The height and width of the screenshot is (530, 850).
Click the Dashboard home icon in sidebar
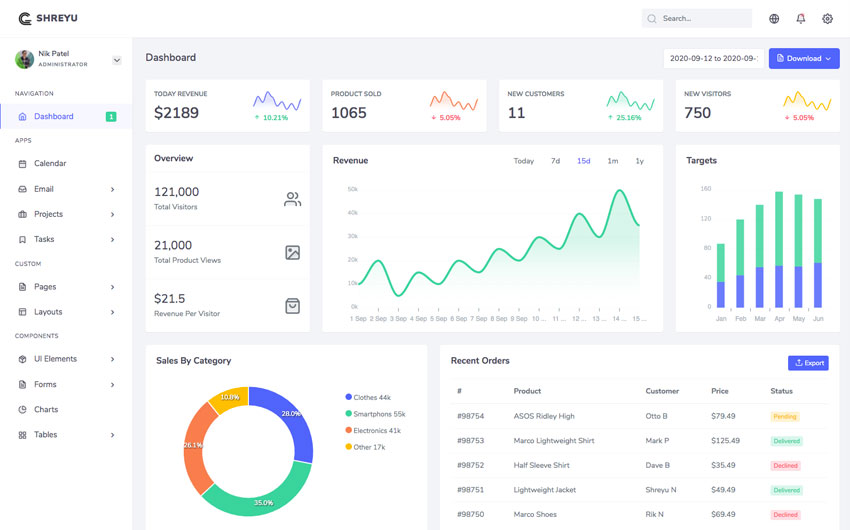pyautogui.click(x=22, y=117)
